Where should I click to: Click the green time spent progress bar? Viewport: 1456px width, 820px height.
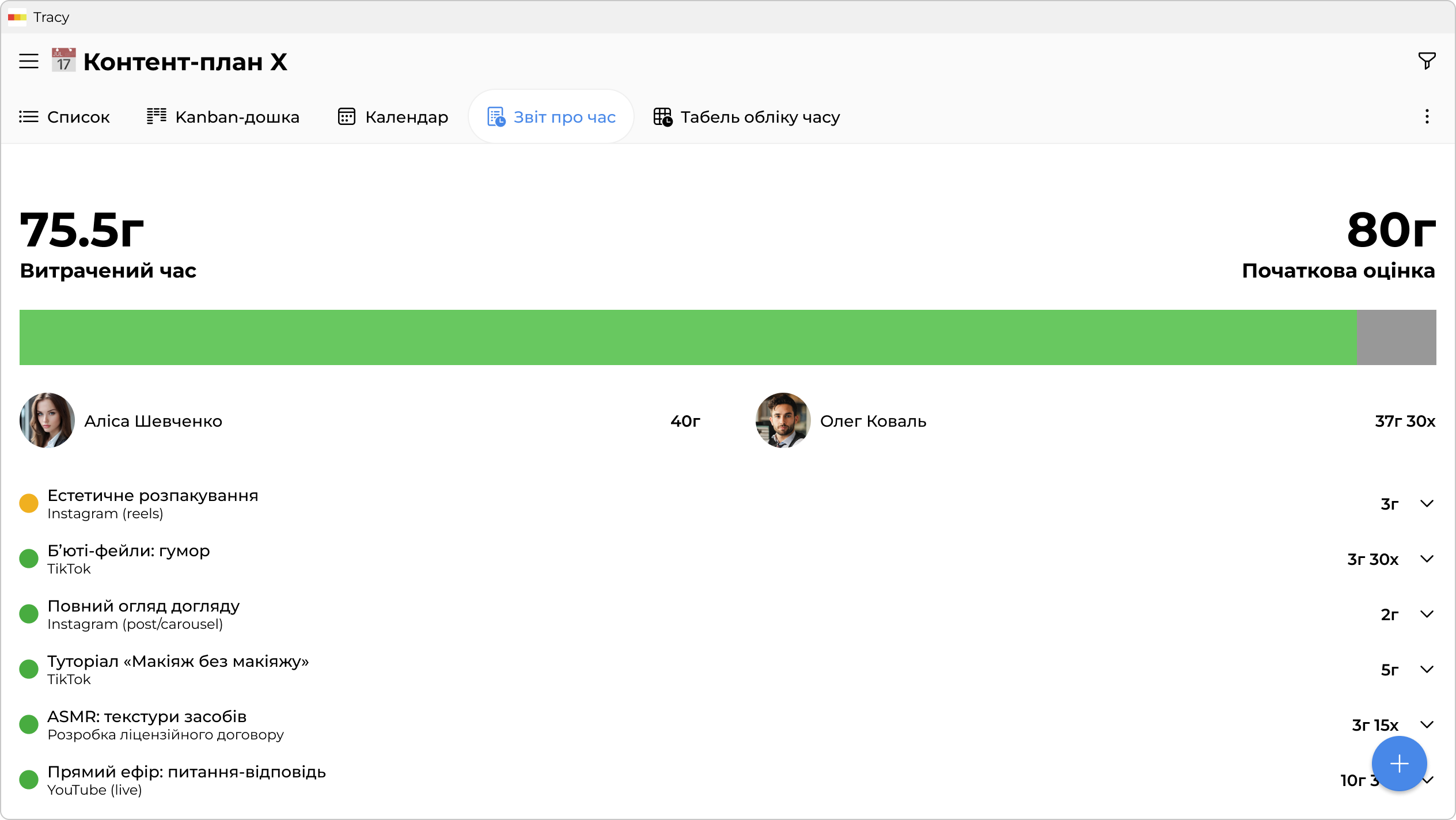688,337
